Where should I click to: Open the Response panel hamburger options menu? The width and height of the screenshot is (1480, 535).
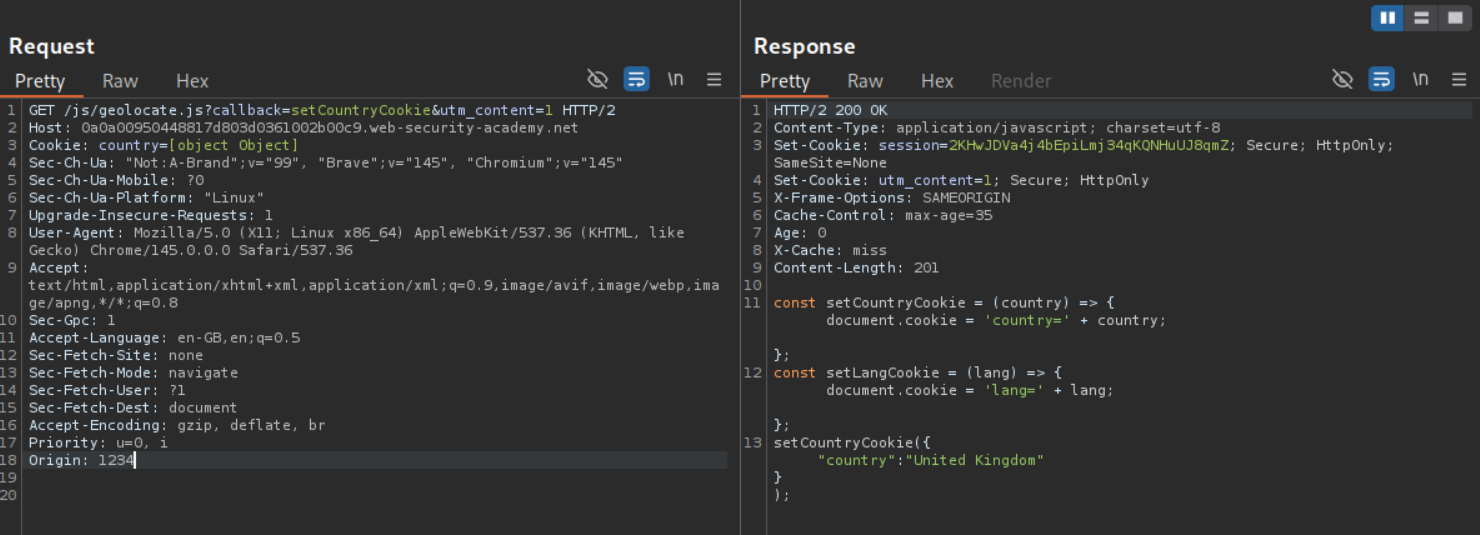point(1459,80)
